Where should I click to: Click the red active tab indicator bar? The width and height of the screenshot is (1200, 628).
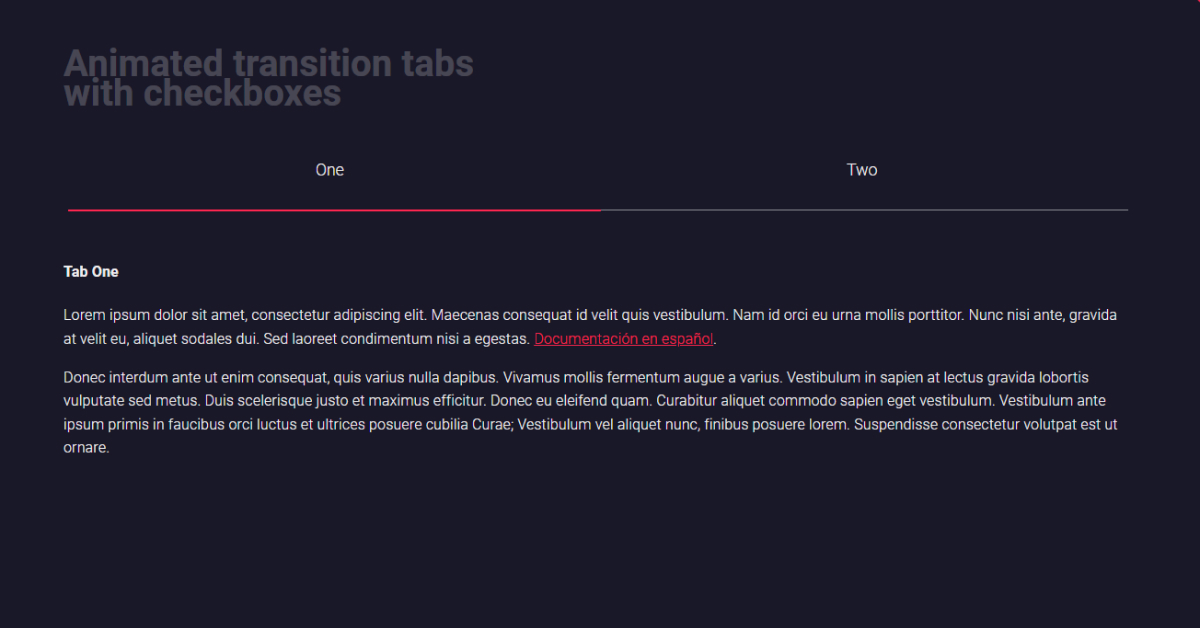330,211
